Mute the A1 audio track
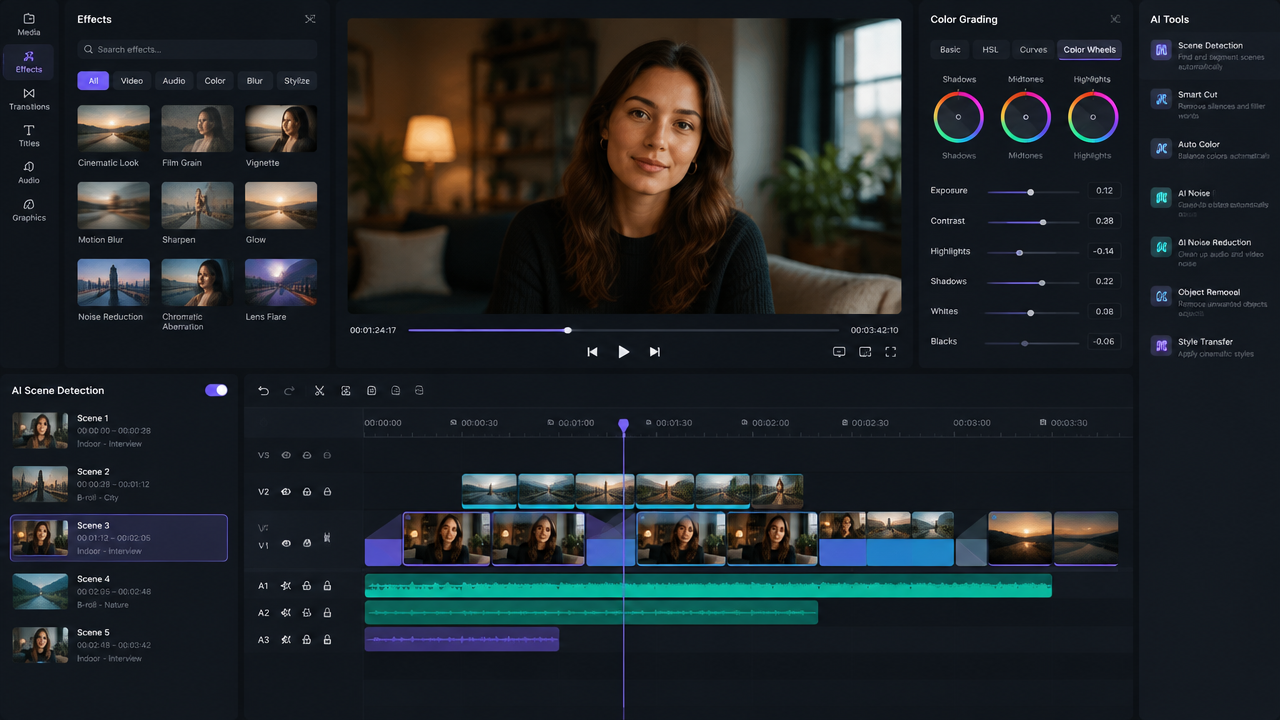Screen dimensions: 1280x720 [286, 586]
